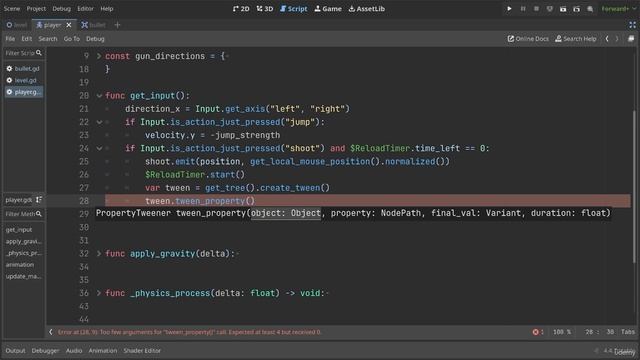Open the AssetLib workspace
The image size is (640, 360).
point(367,9)
